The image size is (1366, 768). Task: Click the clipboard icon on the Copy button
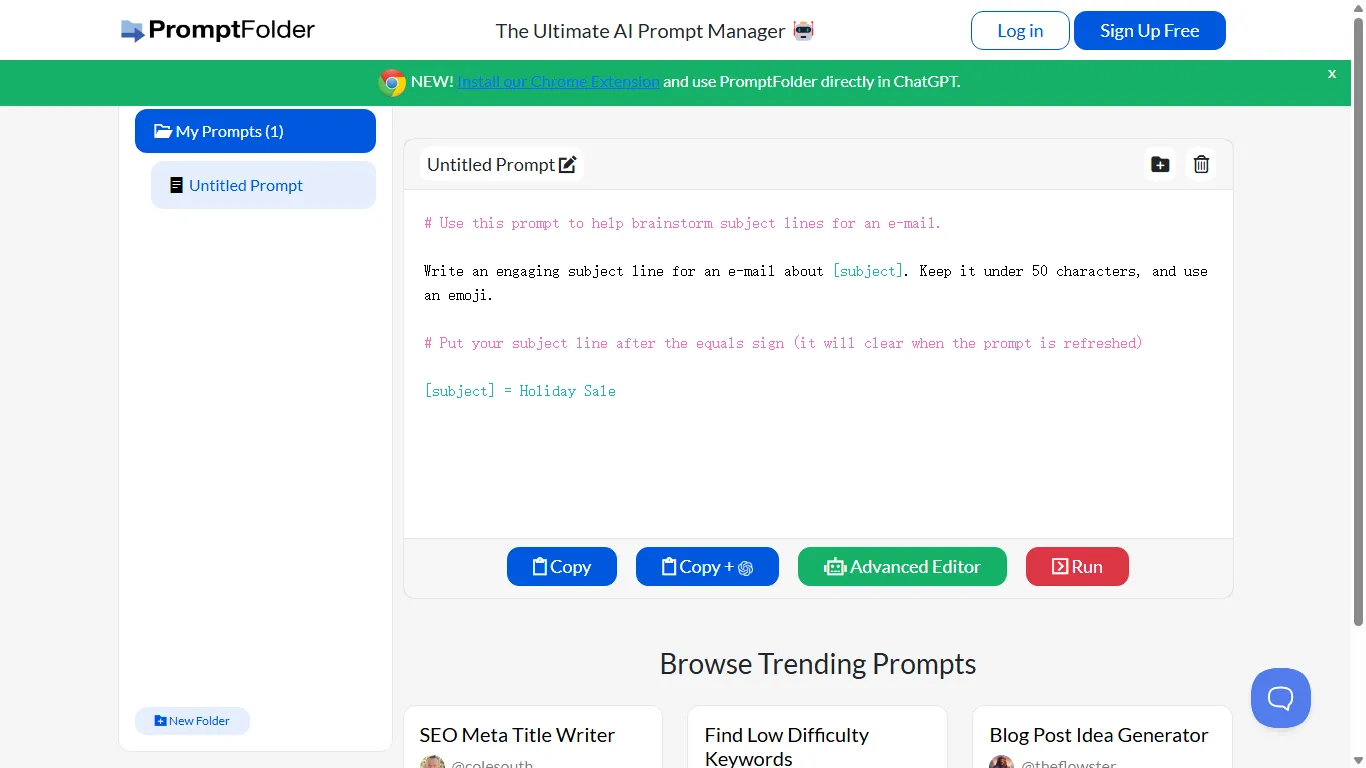pos(539,566)
